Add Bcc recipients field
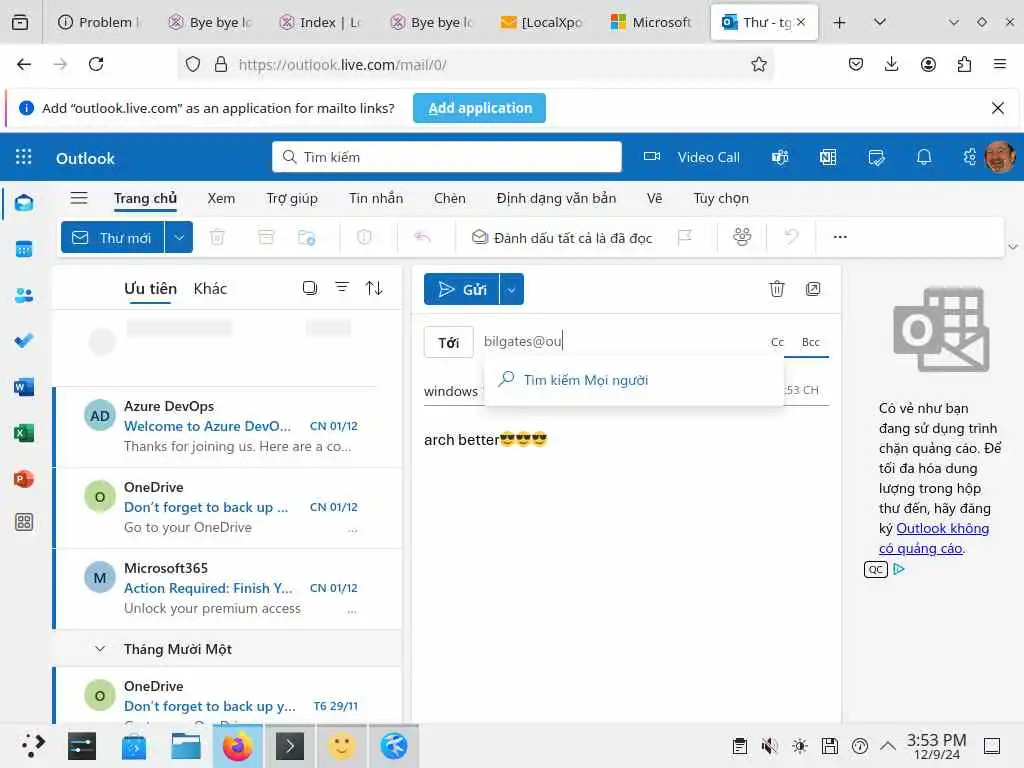 click(810, 342)
